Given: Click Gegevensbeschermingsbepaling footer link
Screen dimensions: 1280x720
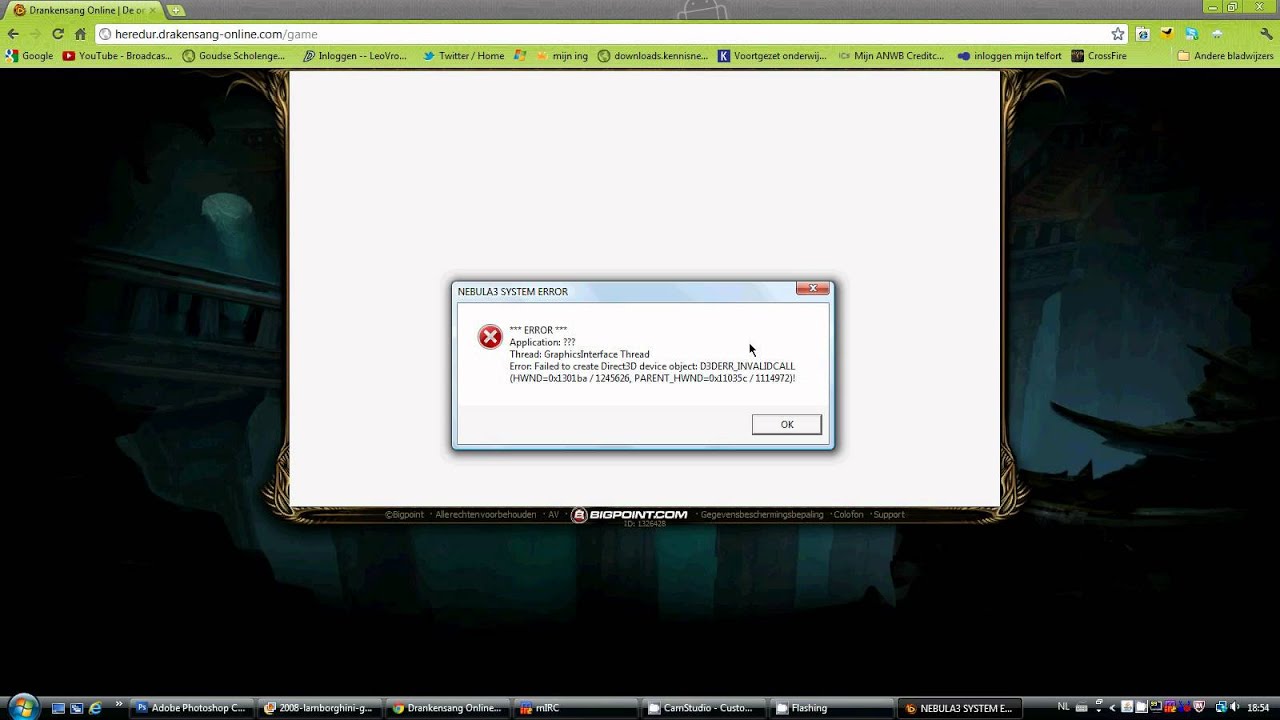Looking at the screenshot, I should [x=762, y=515].
